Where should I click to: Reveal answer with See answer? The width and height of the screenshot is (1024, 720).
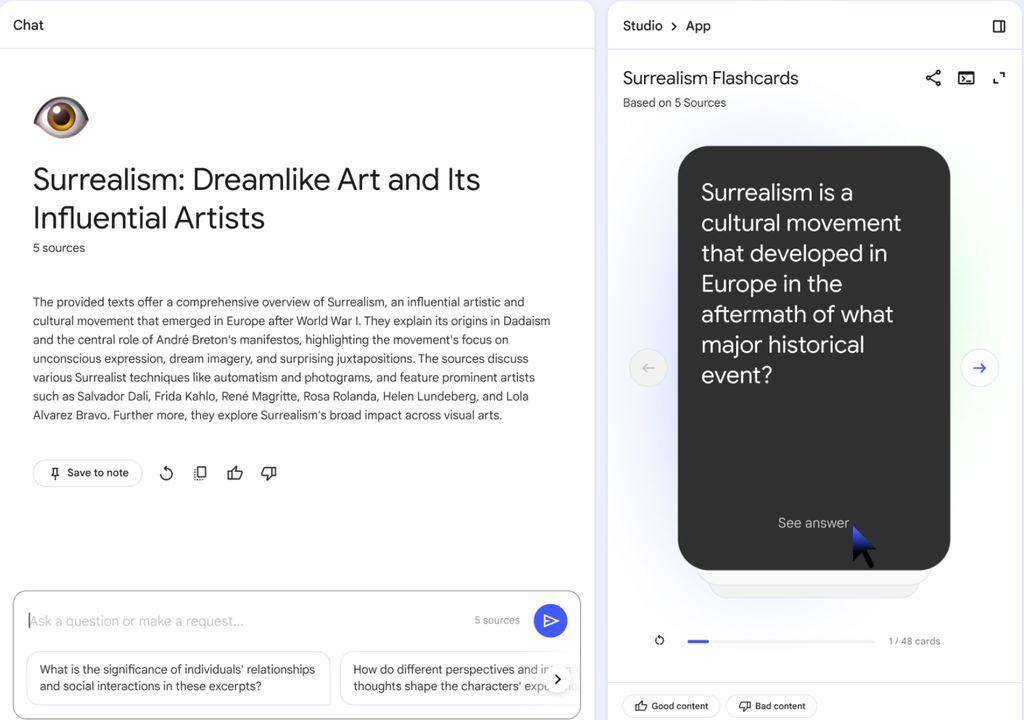813,523
